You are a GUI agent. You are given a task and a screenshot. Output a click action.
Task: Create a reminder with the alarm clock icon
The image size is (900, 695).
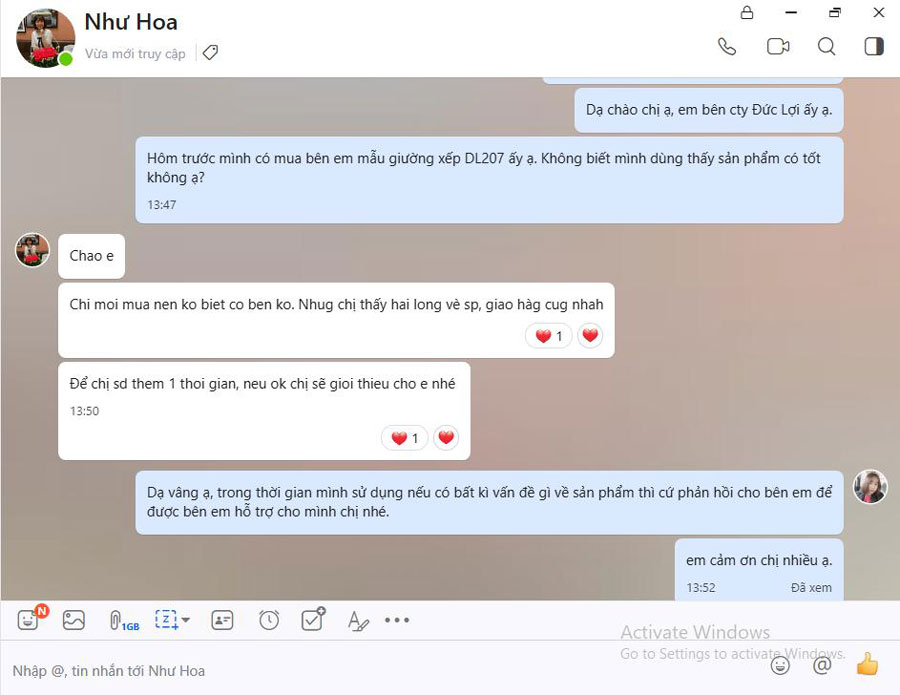pyautogui.click(x=269, y=620)
